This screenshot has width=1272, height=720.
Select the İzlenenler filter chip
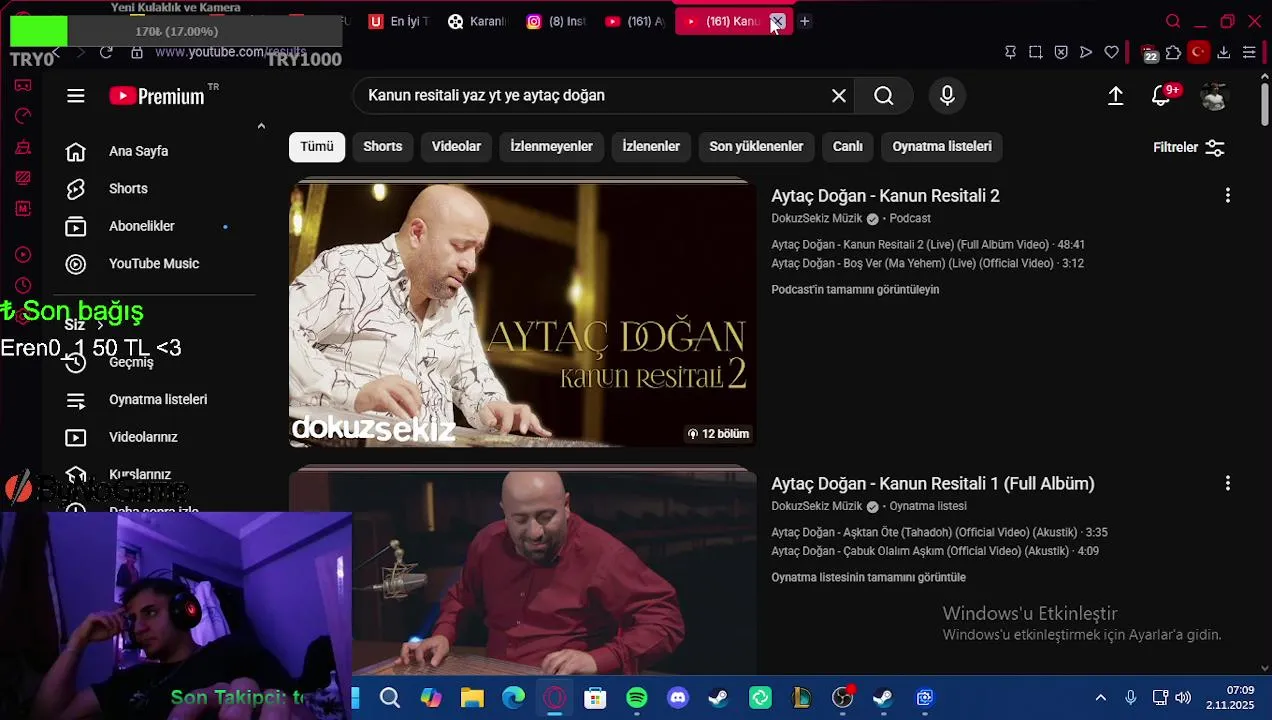coord(651,147)
